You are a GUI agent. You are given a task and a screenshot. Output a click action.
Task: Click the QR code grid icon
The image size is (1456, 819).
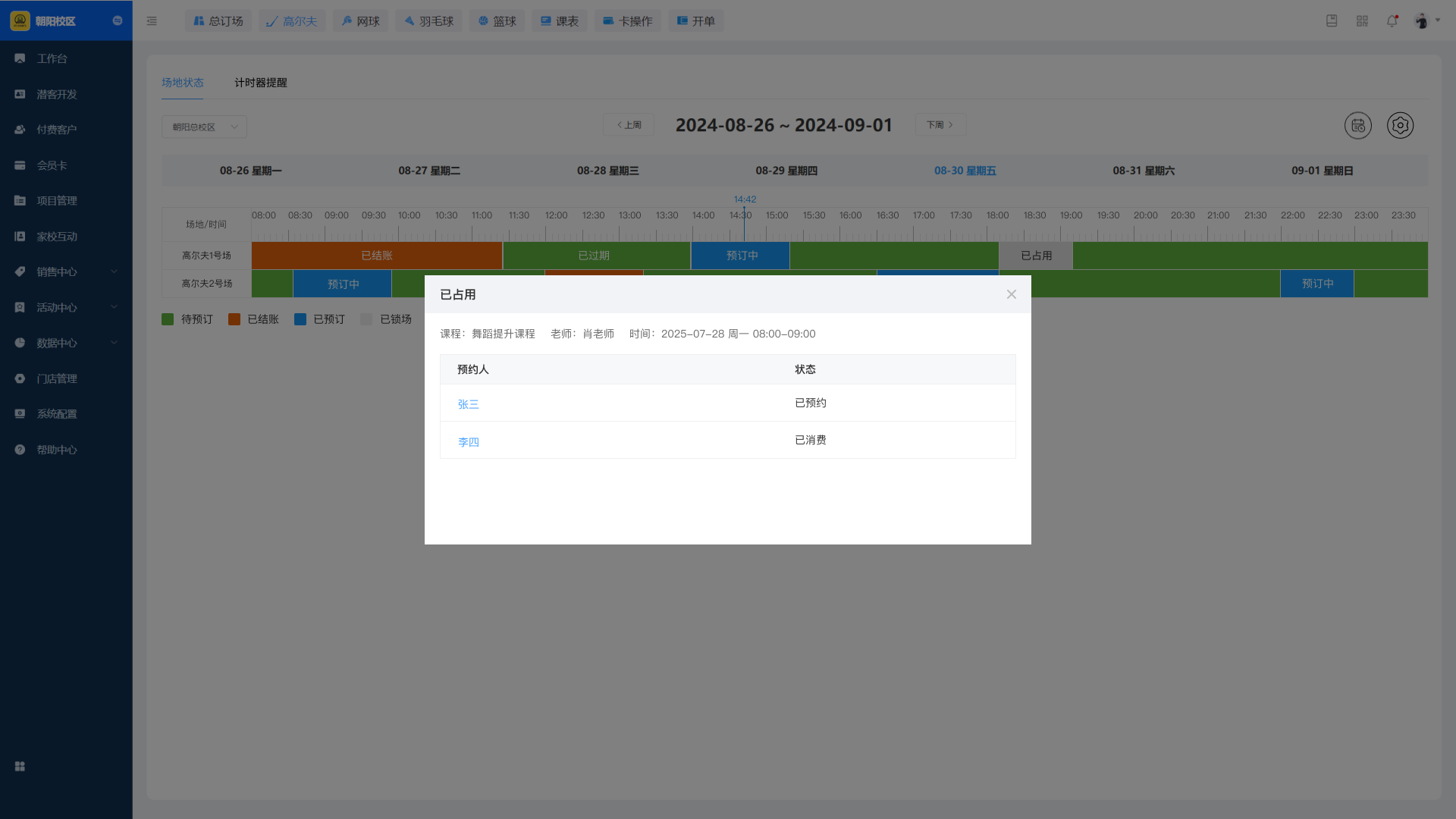(x=1362, y=21)
